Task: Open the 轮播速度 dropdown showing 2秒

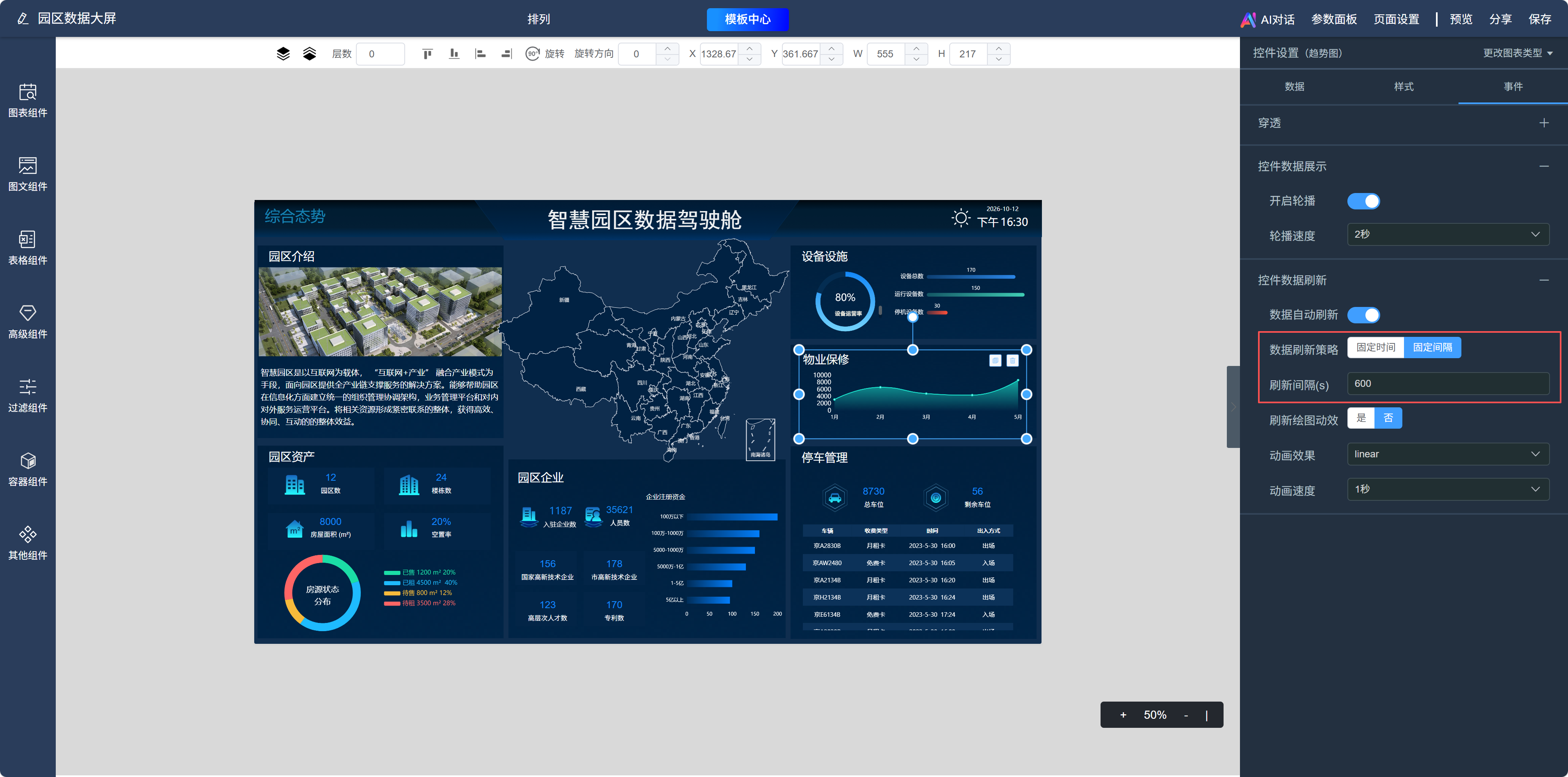Action: pyautogui.click(x=1448, y=234)
